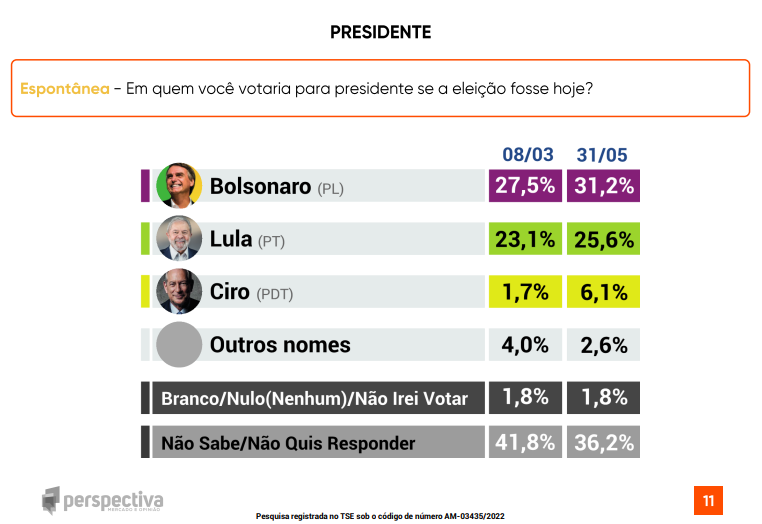This screenshot has height=524, width=762.
Task: Click the green color bar beside Lula
Action: pos(145,239)
